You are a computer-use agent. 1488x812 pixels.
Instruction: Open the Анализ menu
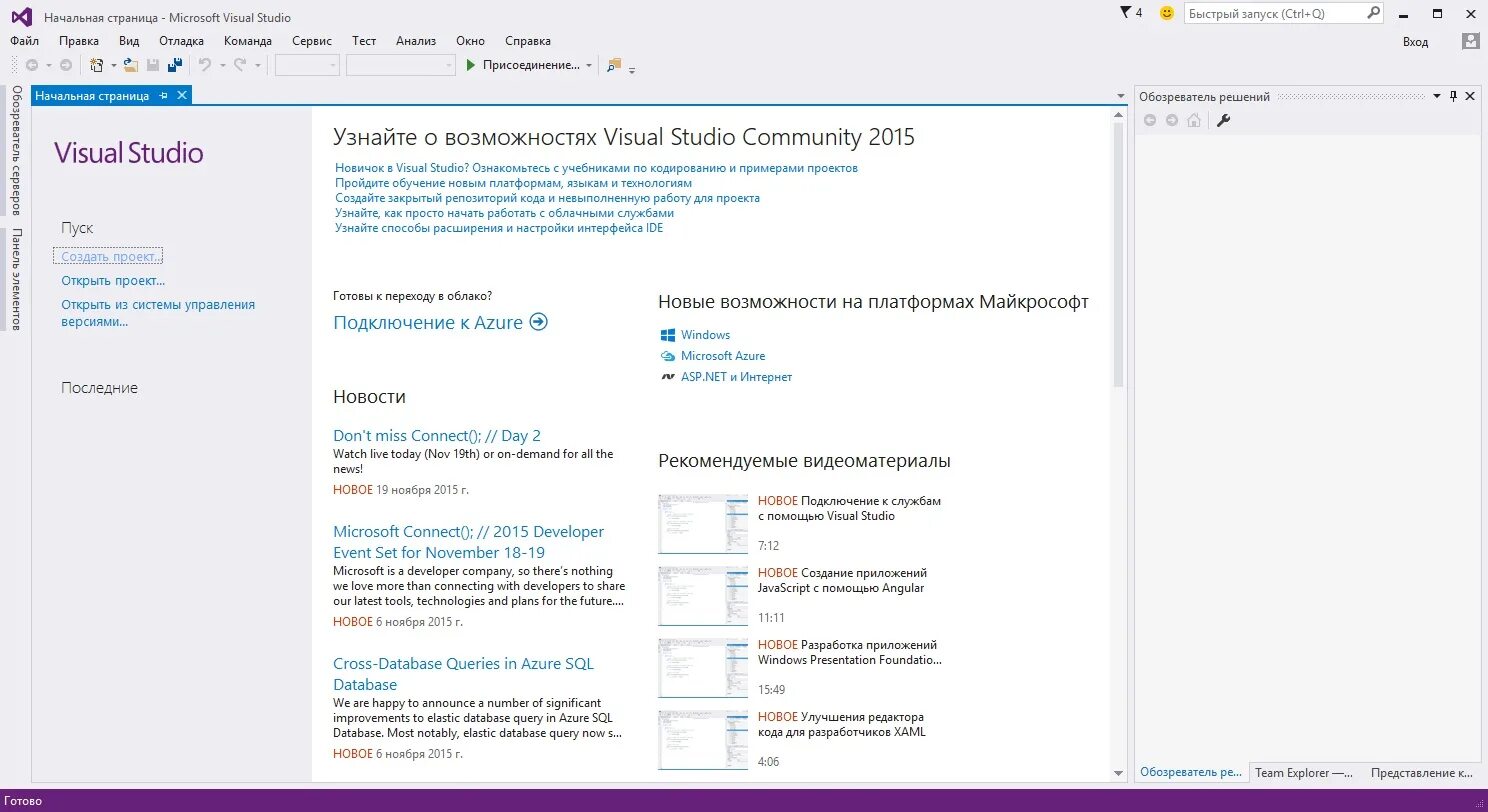point(416,41)
